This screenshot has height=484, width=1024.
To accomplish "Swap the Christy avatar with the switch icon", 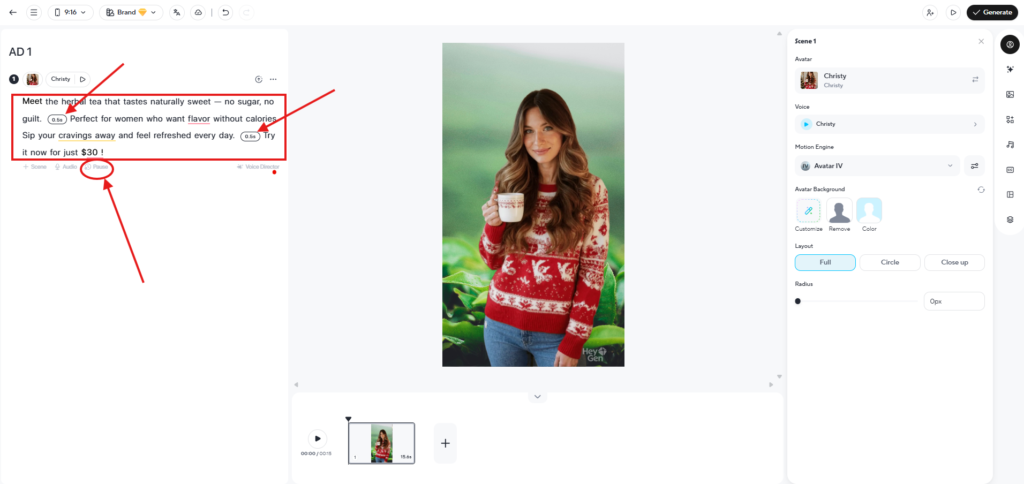I will point(975,80).
